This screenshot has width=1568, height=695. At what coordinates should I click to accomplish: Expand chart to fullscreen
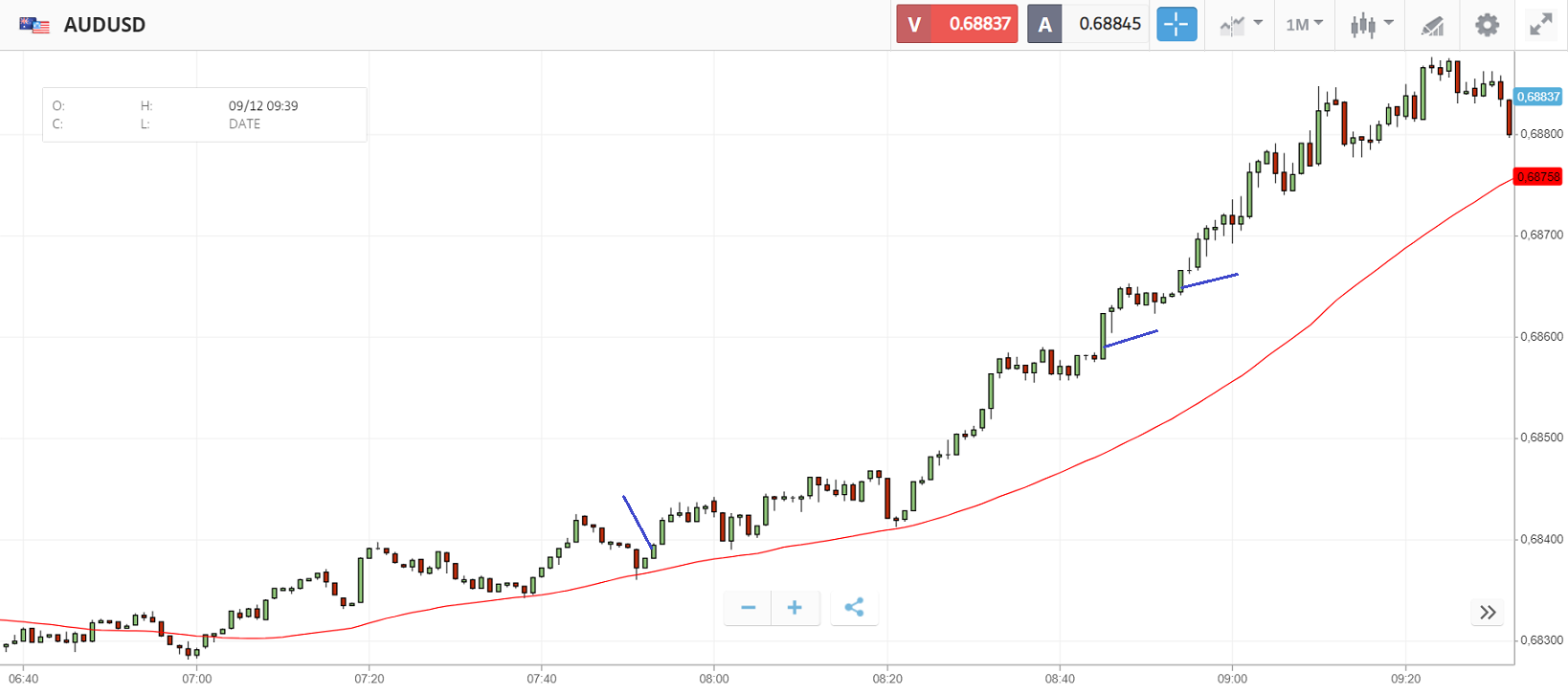(1540, 25)
